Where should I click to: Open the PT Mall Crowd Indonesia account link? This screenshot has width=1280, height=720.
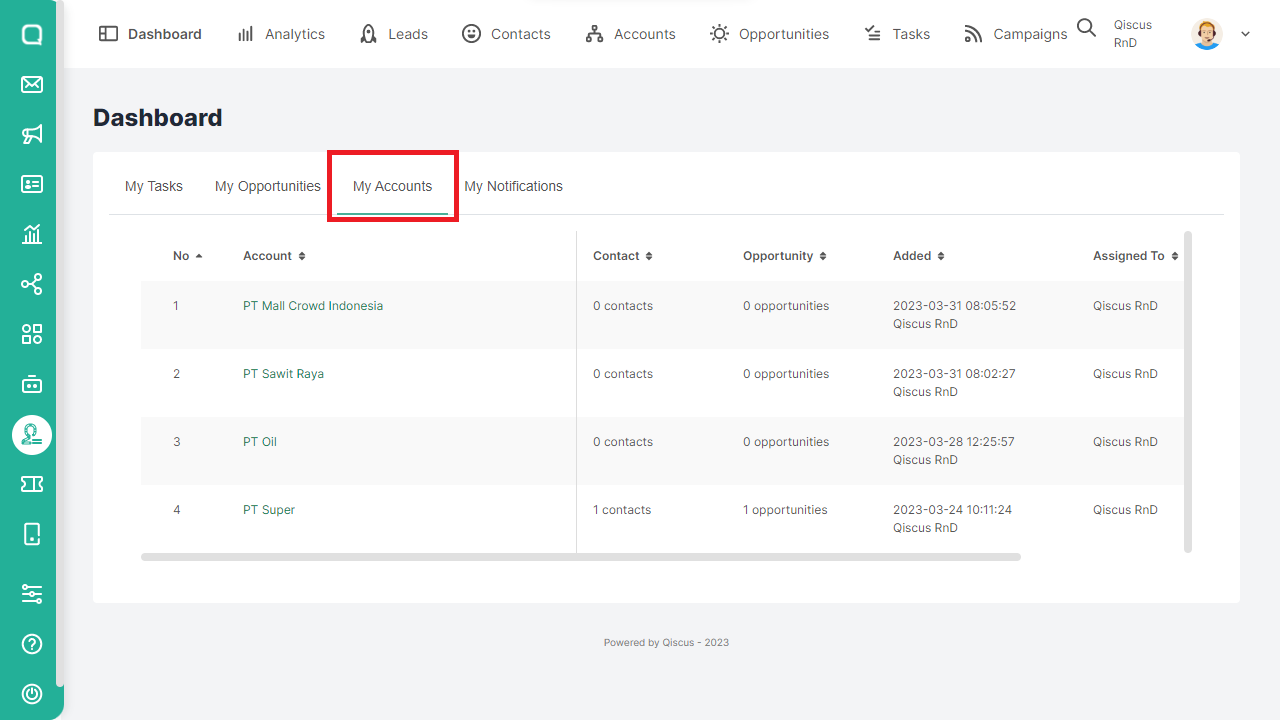[312, 306]
